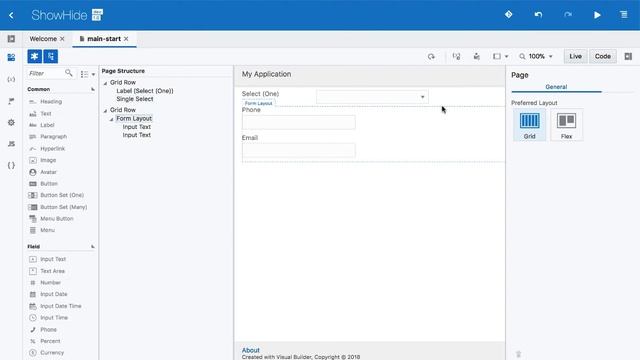Image resolution: width=640 pixels, height=360 pixels.
Task: Click the Form Layout canvas tag
Action: click(x=258, y=103)
